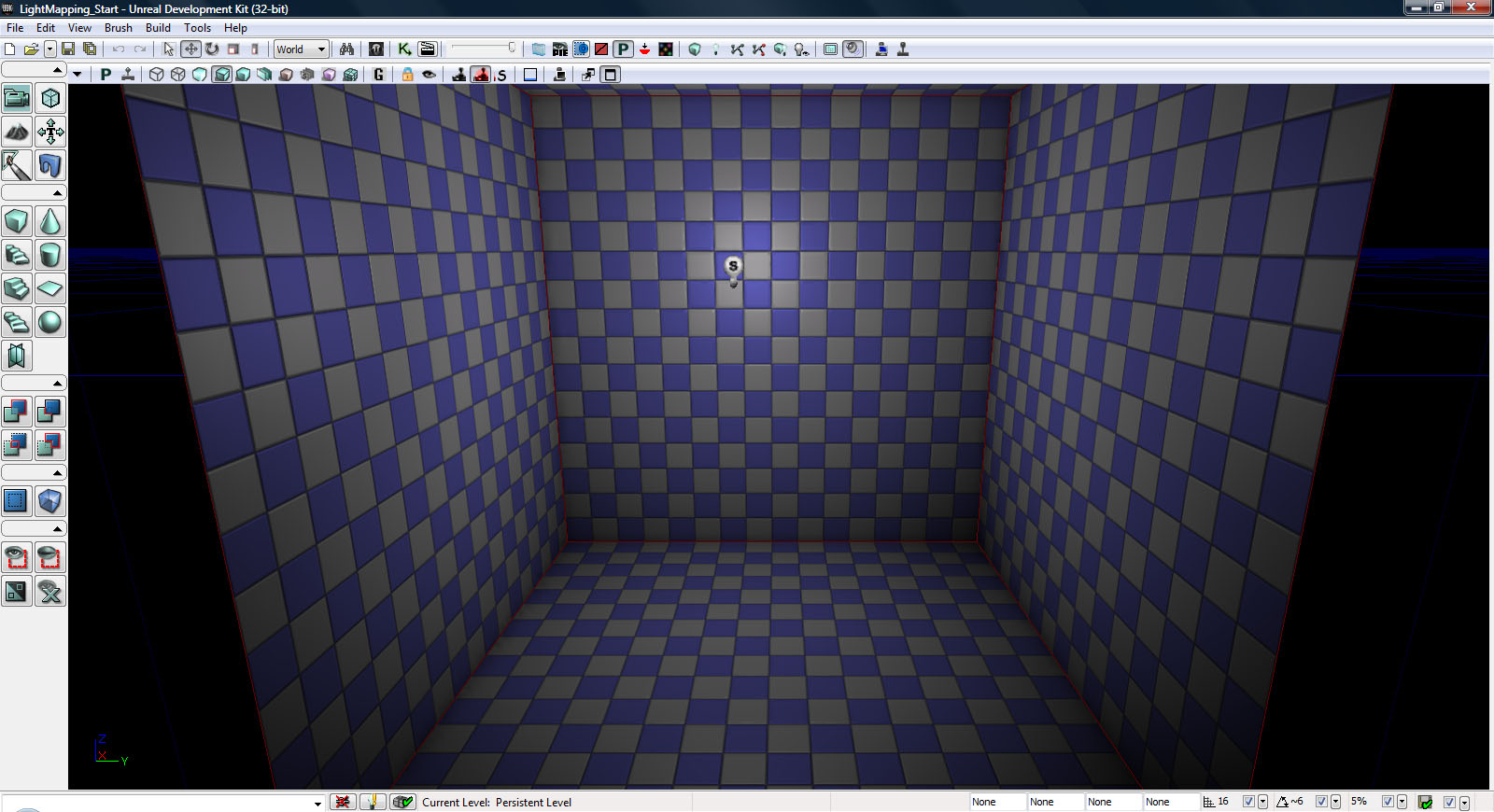Enable Mesh paint mode
Image resolution: width=1494 pixels, height=812 pixels.
(17, 165)
